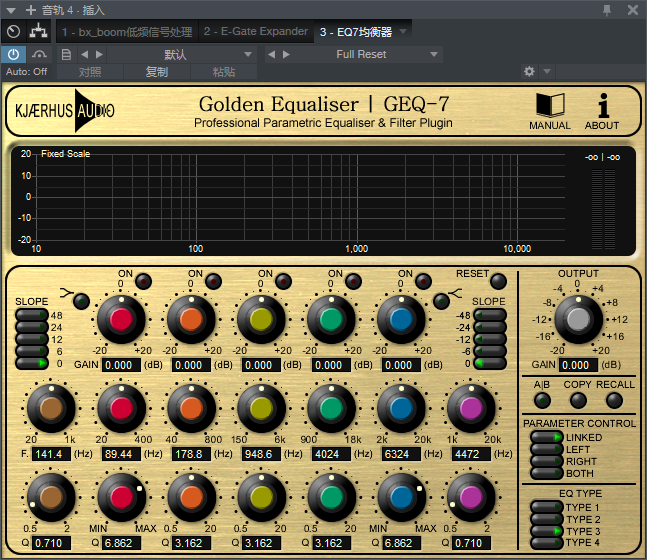This screenshot has width=647, height=560.
Task: Expand the EQ7均衡器 insert dropdown arrow
Action: click(403, 31)
